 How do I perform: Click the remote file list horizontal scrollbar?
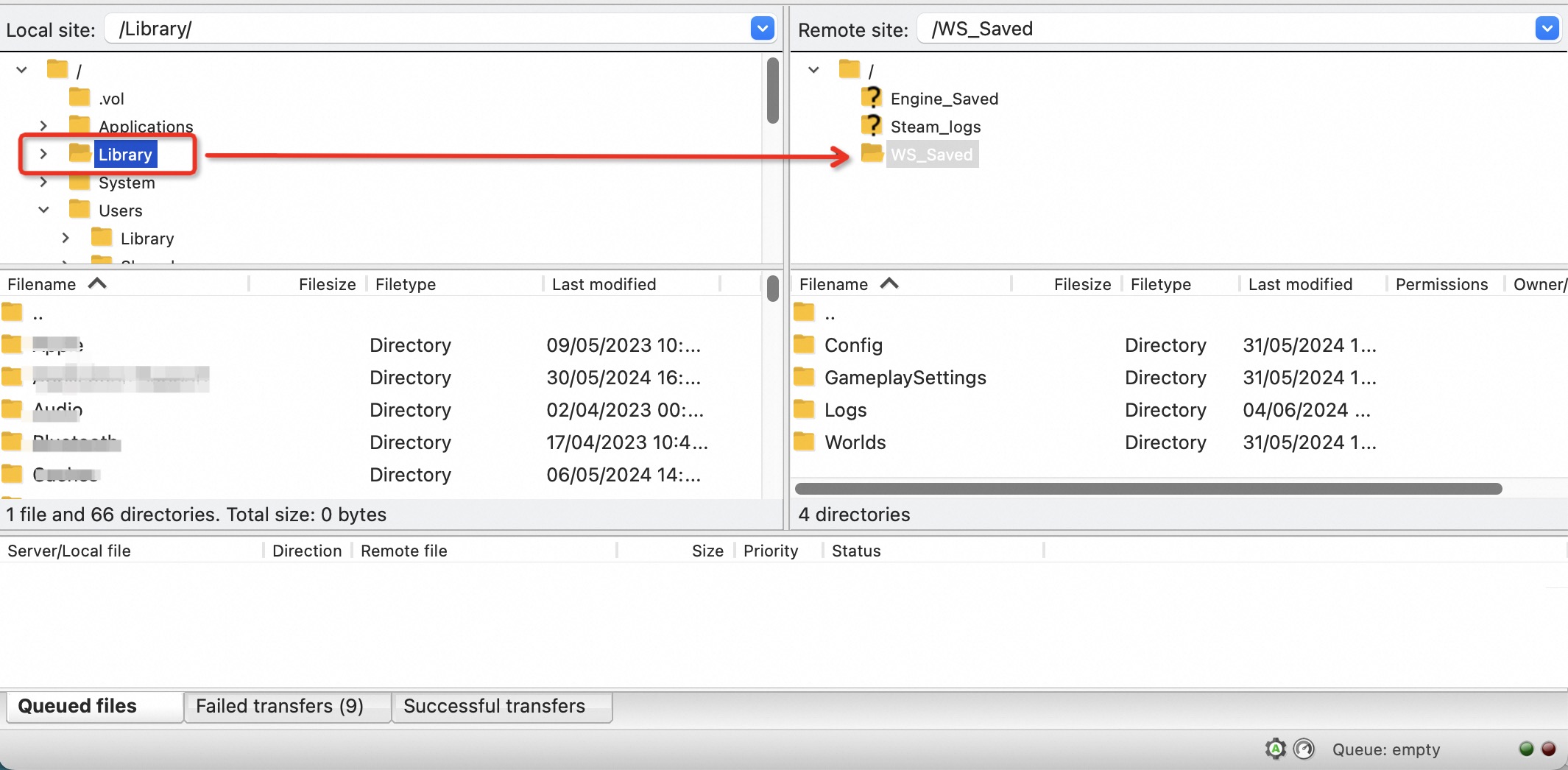click(x=1148, y=489)
